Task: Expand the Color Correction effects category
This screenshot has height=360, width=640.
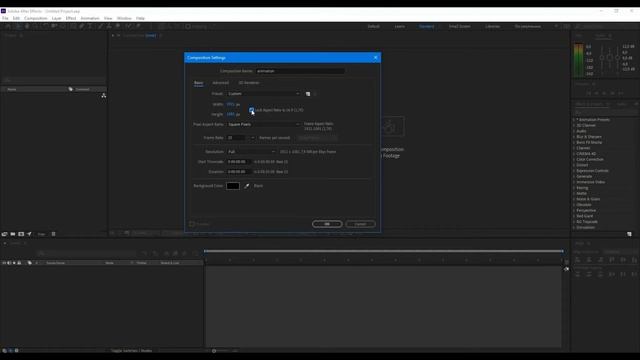Action: [574, 159]
